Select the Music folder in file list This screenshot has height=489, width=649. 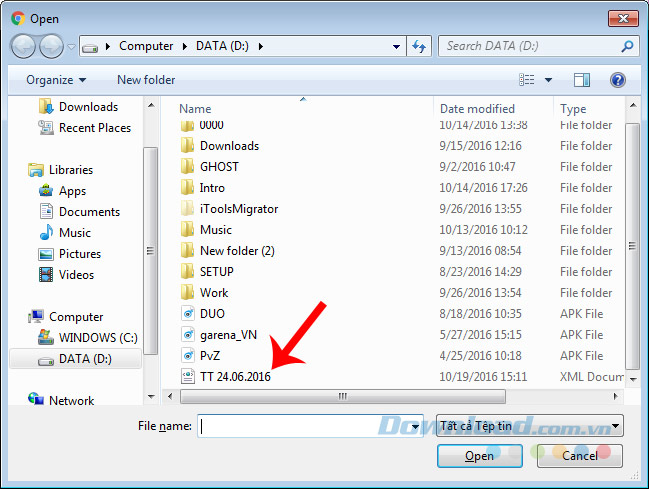pos(216,229)
